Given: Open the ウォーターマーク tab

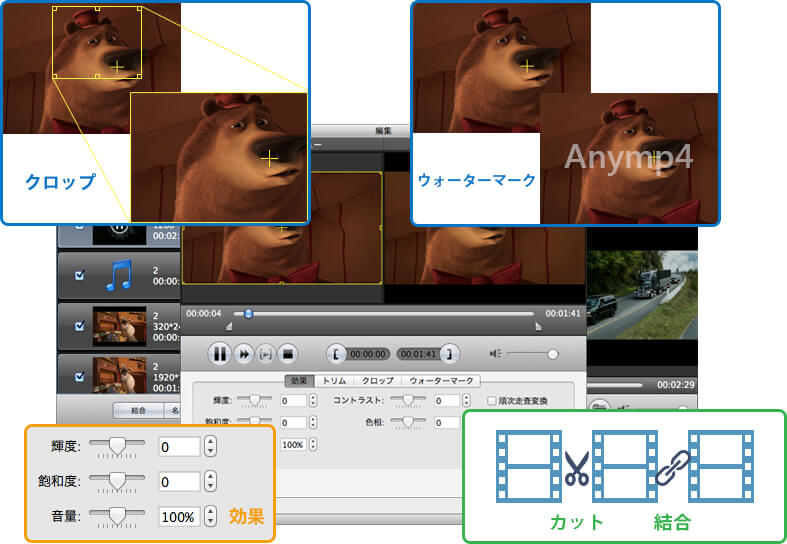Looking at the screenshot, I should [x=441, y=381].
